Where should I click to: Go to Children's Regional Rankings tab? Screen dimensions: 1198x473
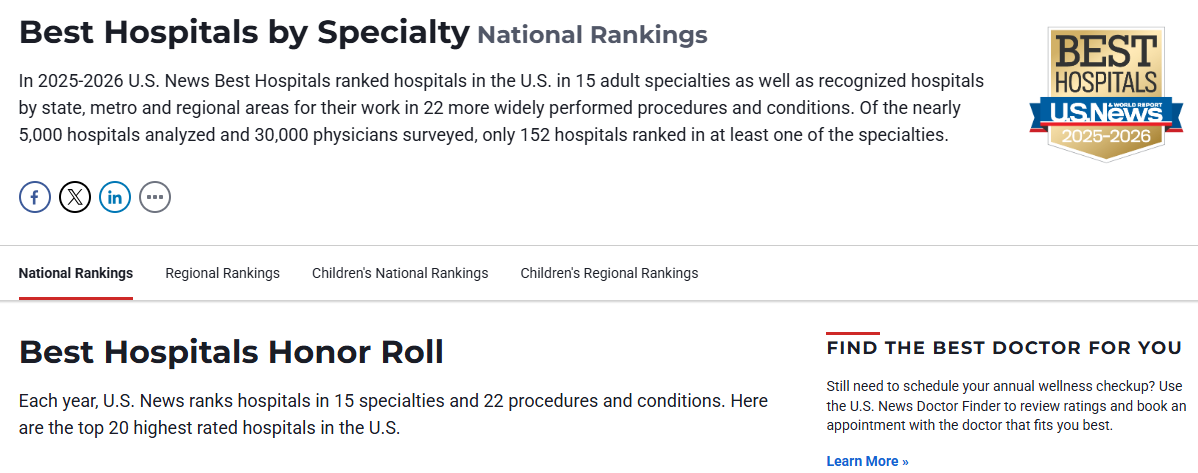(609, 273)
